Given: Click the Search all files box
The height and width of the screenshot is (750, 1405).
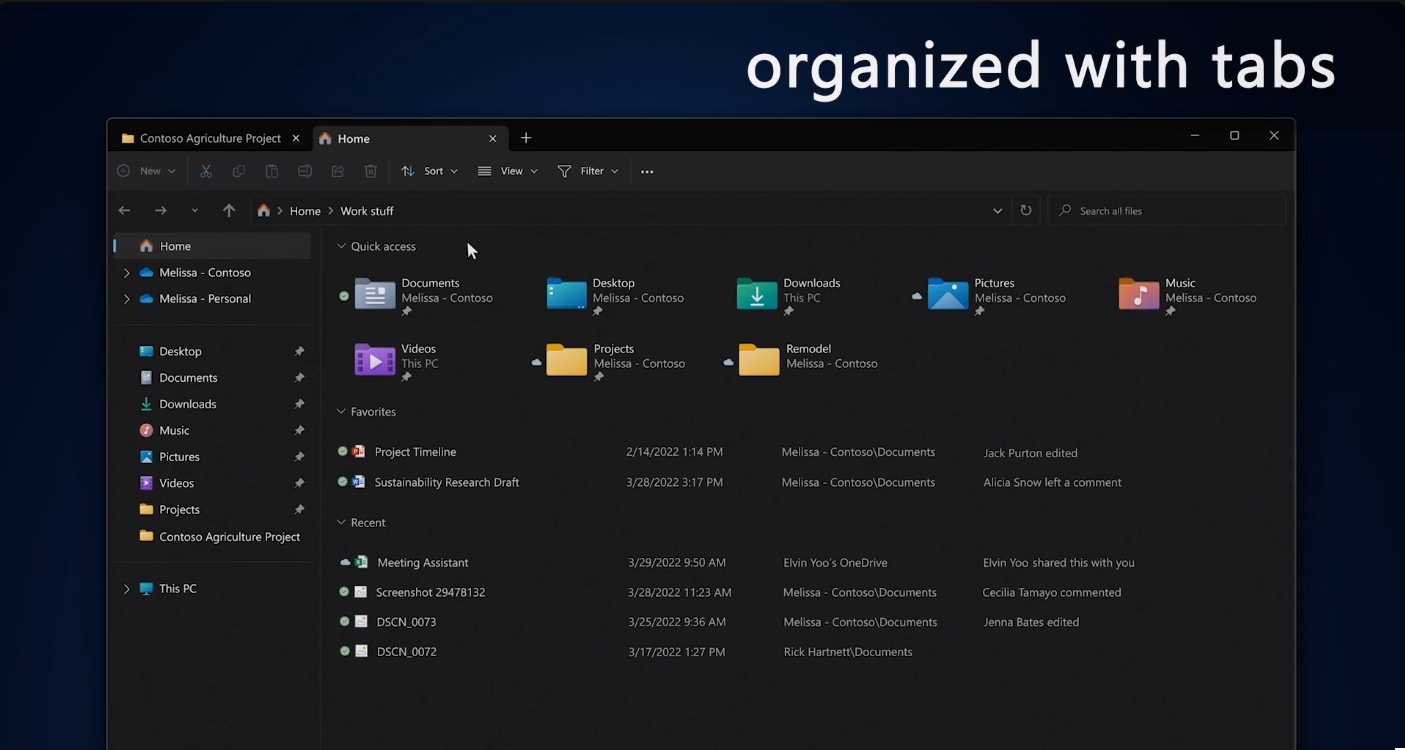Looking at the screenshot, I should (x=1167, y=211).
